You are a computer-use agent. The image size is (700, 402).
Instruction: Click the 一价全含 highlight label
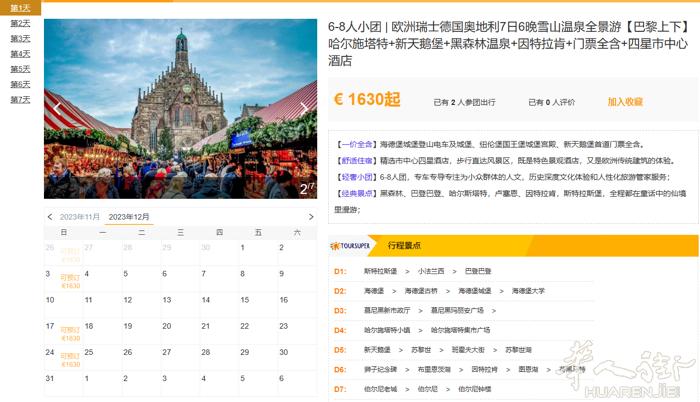357,144
